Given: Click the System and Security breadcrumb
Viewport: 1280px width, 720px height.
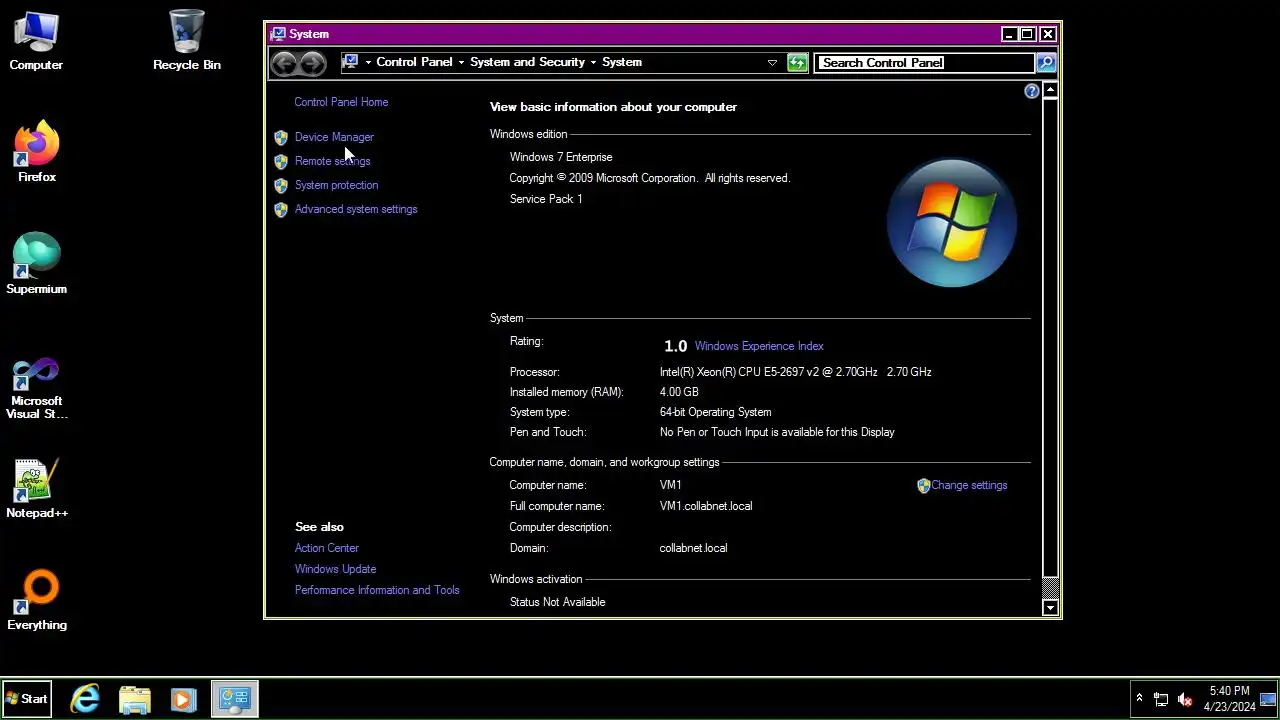Looking at the screenshot, I should (x=527, y=62).
